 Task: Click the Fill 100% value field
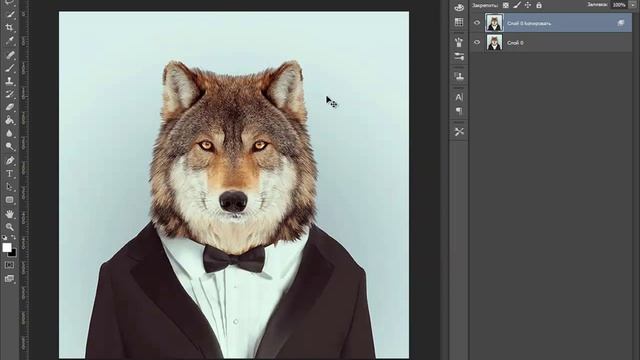click(619, 5)
